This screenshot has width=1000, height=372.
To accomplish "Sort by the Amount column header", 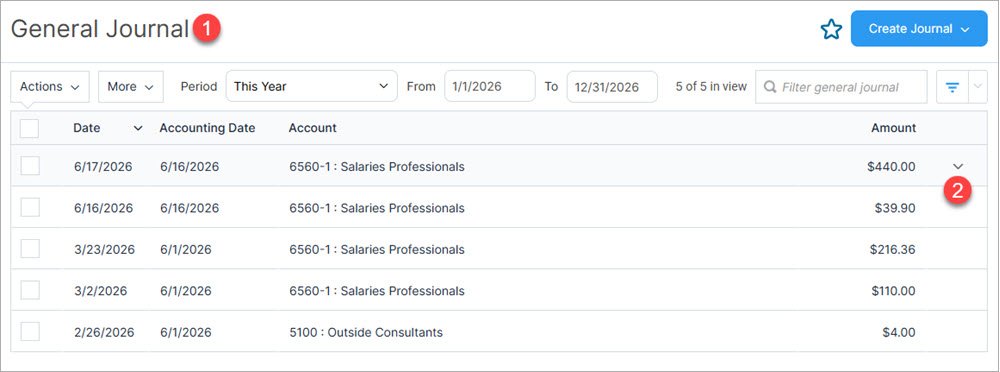I will 893,128.
